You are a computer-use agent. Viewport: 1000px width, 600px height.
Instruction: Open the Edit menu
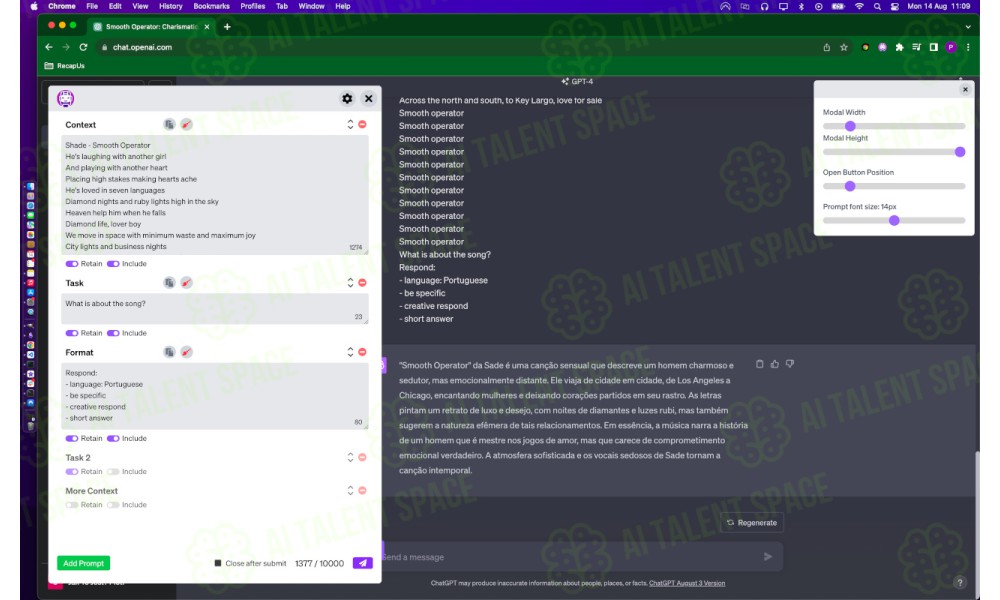point(115,6)
